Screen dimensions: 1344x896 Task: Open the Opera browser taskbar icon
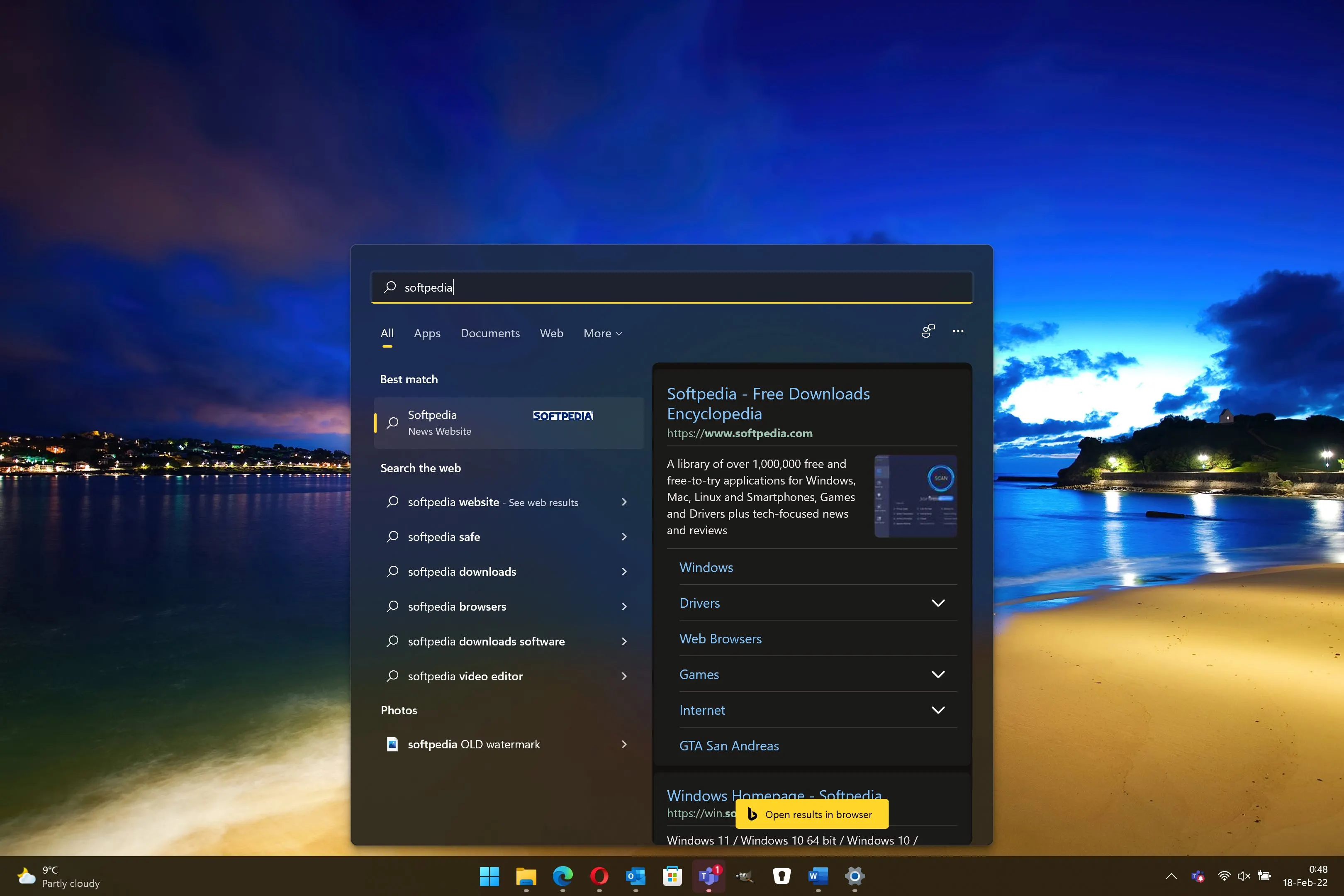(x=599, y=876)
